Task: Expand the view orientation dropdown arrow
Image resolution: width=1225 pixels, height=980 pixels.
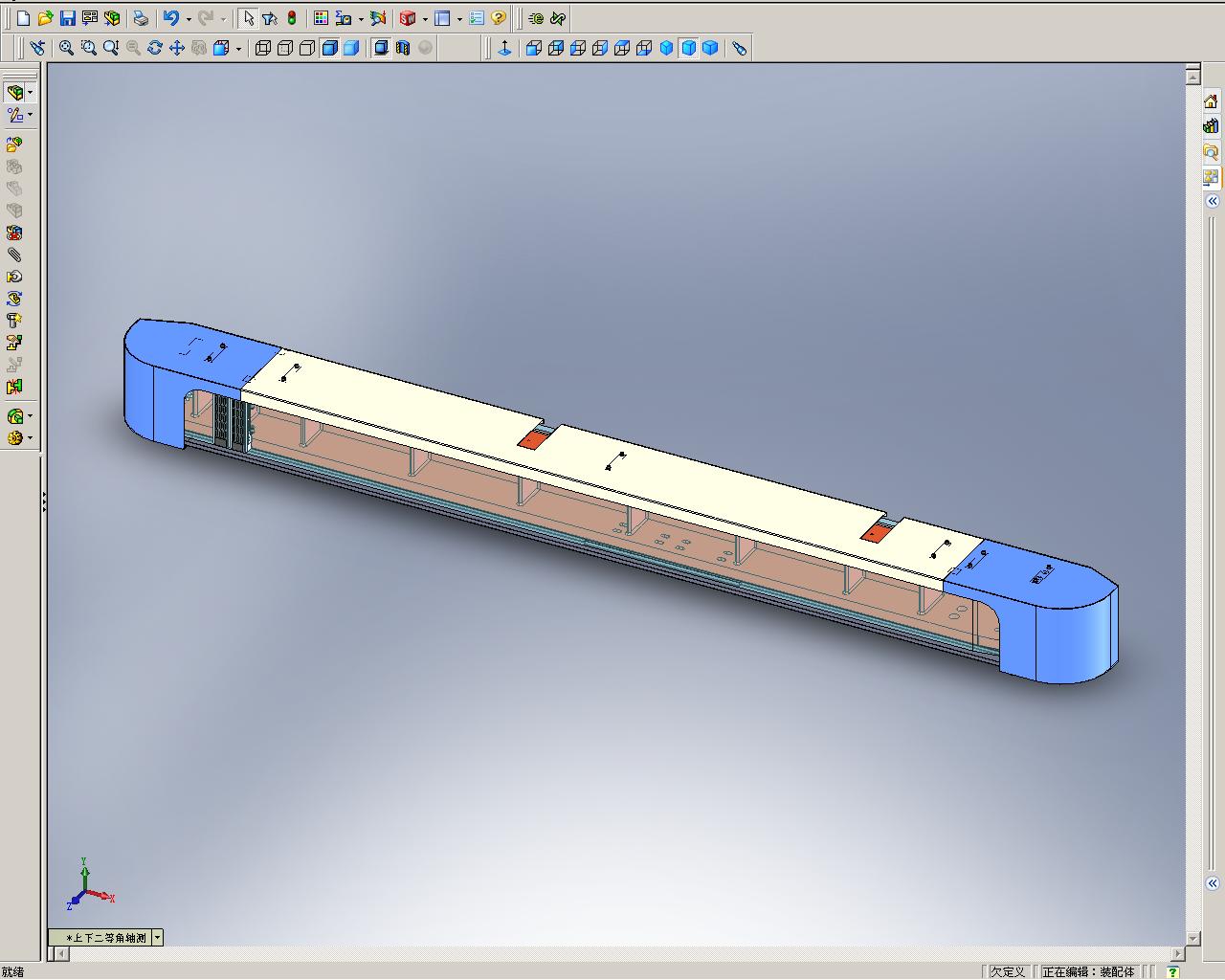Action: [238, 48]
